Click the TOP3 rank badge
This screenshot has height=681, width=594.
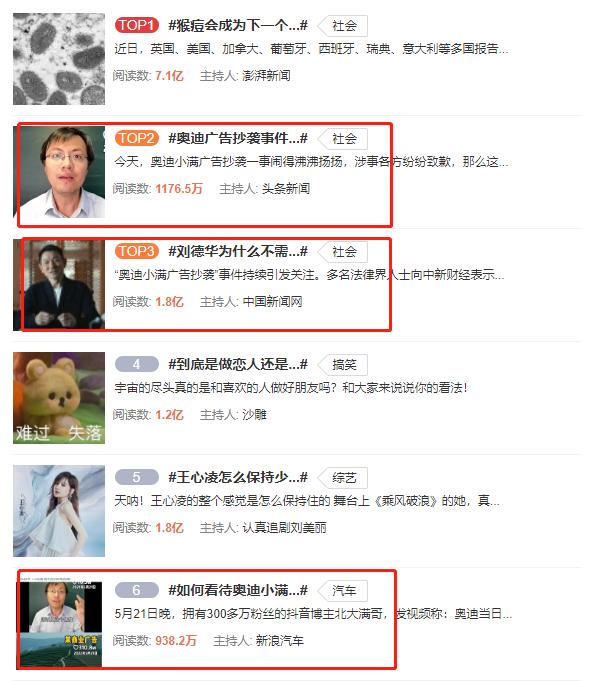pyautogui.click(x=137, y=251)
